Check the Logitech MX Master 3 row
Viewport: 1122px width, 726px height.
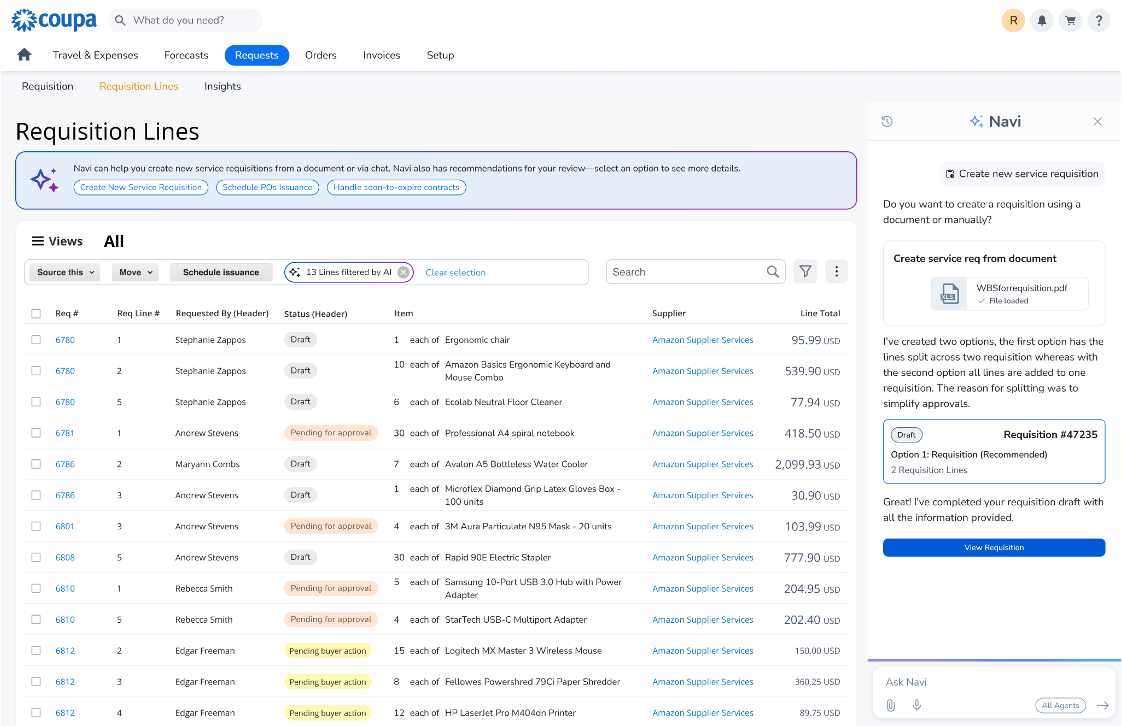click(36, 651)
